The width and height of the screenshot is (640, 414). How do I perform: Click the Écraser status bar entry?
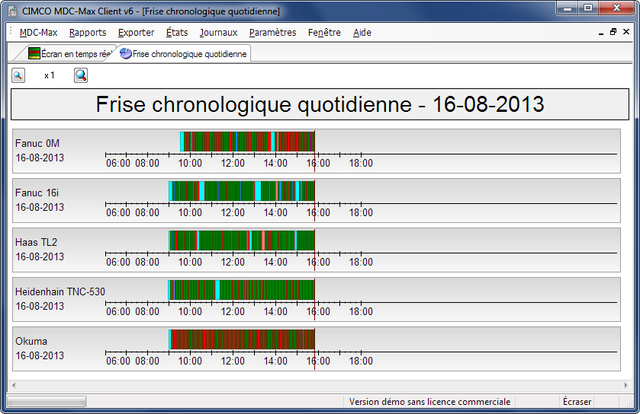click(577, 402)
